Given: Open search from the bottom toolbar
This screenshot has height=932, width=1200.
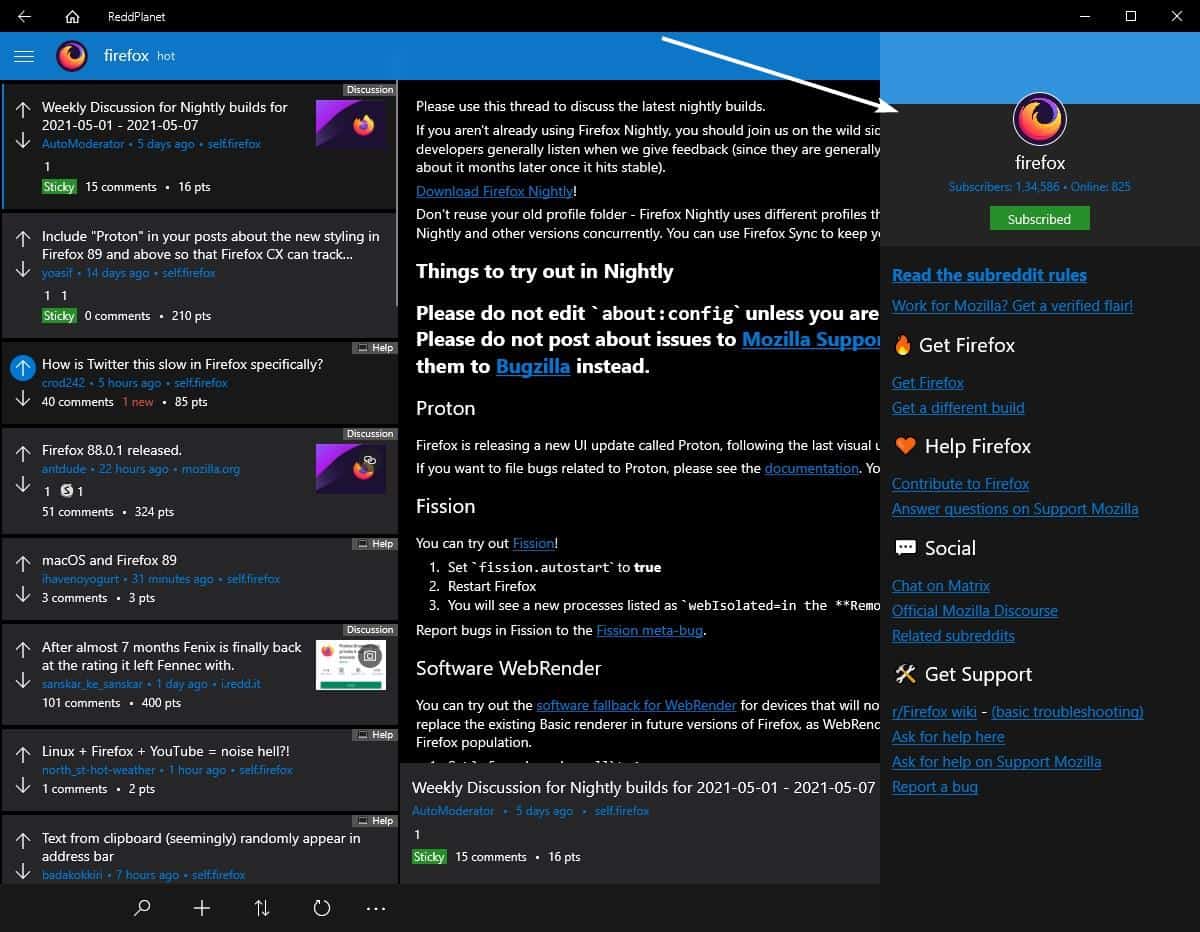Looking at the screenshot, I should coord(141,908).
